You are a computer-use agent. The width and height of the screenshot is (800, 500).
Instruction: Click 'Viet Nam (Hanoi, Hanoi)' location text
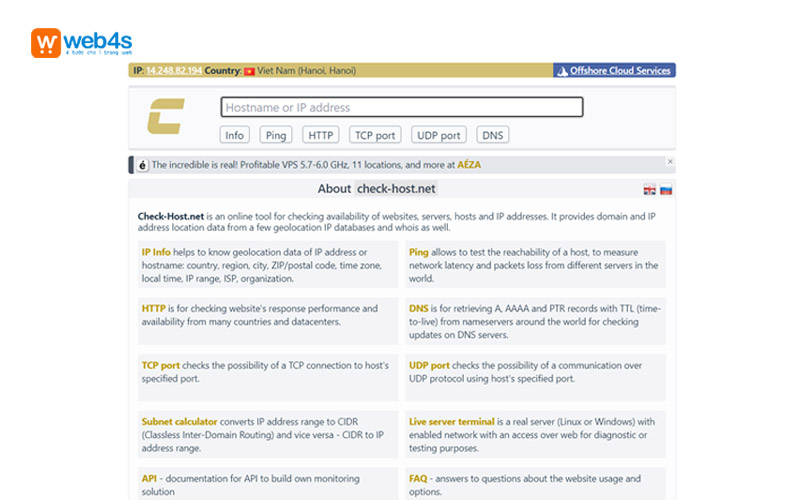coord(306,70)
